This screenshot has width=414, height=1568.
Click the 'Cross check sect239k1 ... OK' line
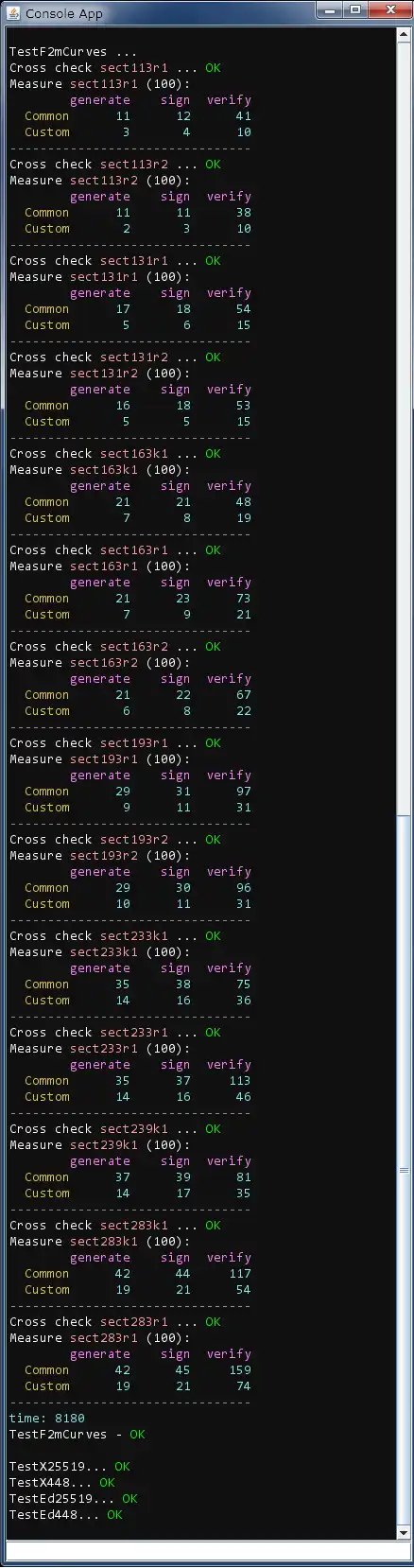click(115, 1129)
